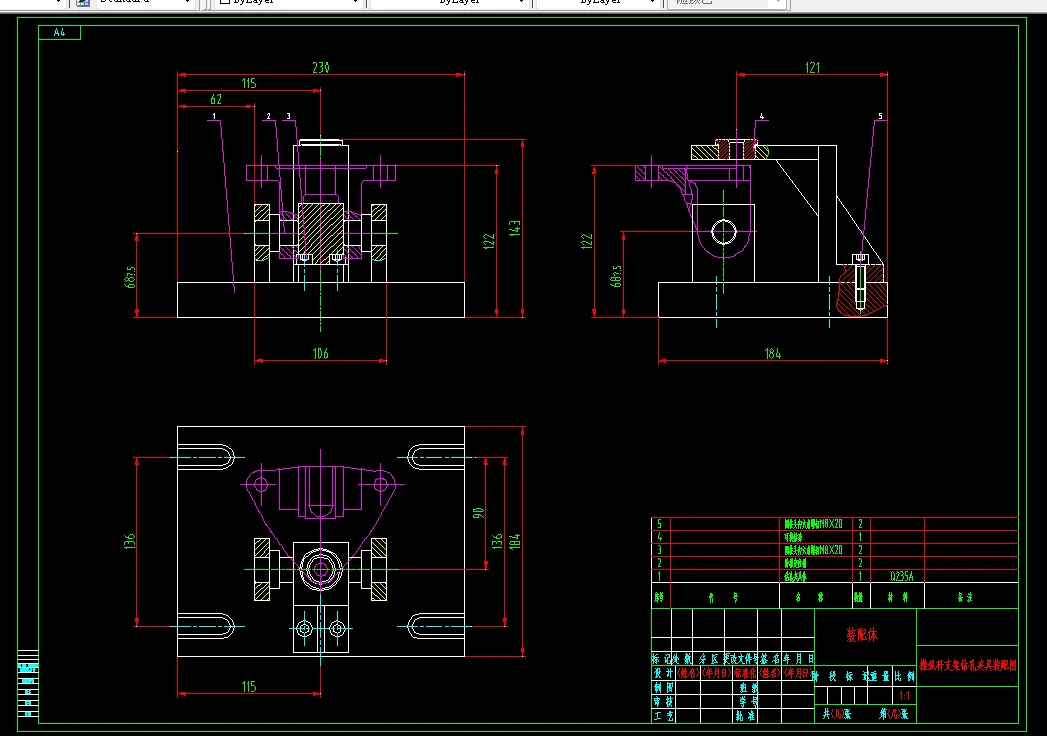
Task: Select the red 装配体 title text
Action: point(861,634)
